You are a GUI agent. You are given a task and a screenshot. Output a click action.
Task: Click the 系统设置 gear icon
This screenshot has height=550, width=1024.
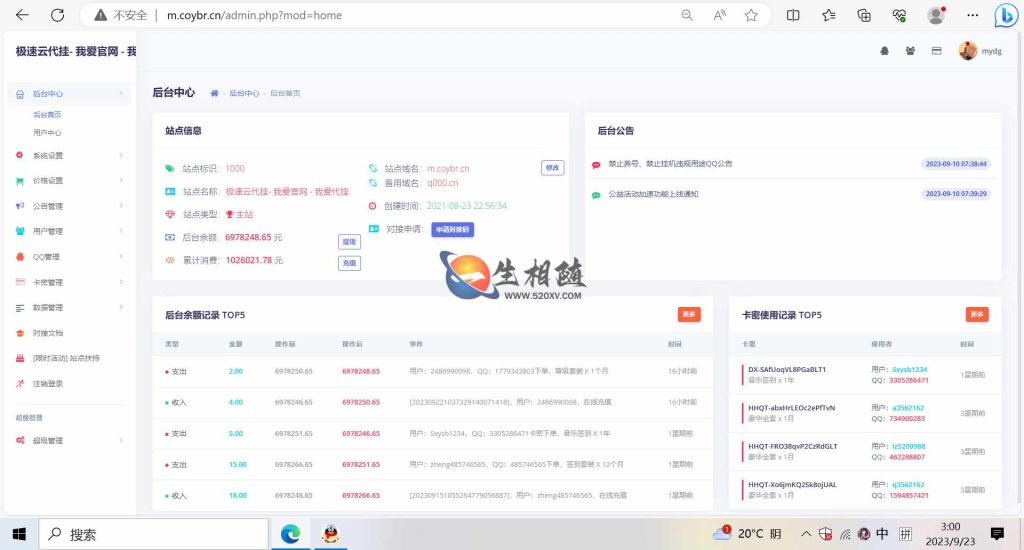click(20, 155)
